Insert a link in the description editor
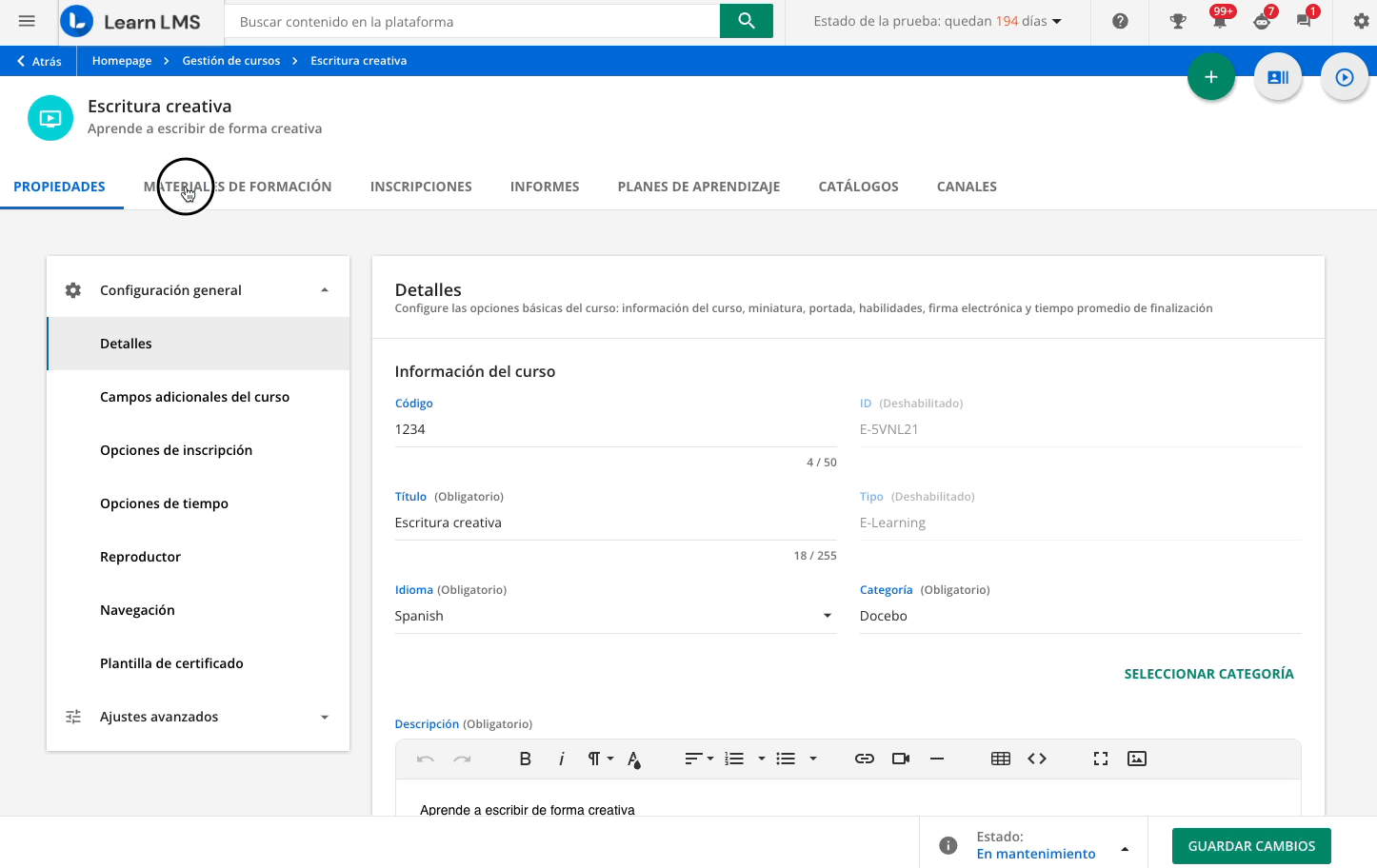 pos(865,759)
